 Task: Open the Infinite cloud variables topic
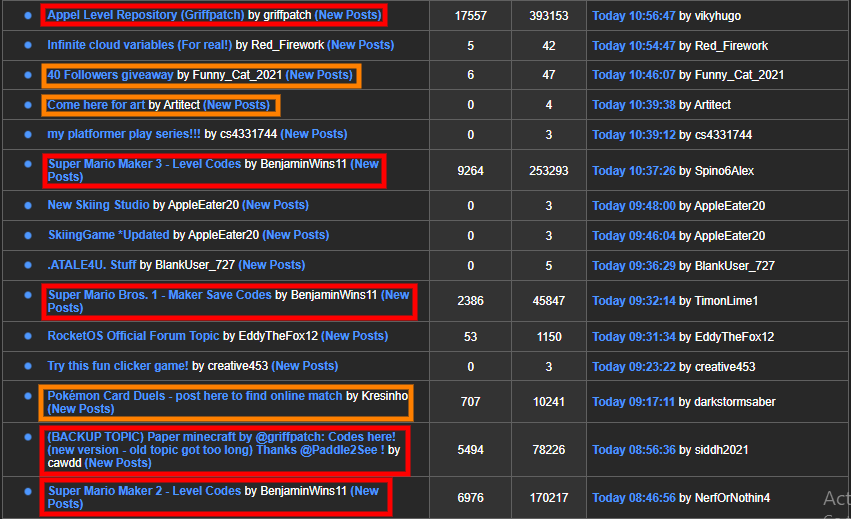pyautogui.click(x=139, y=45)
